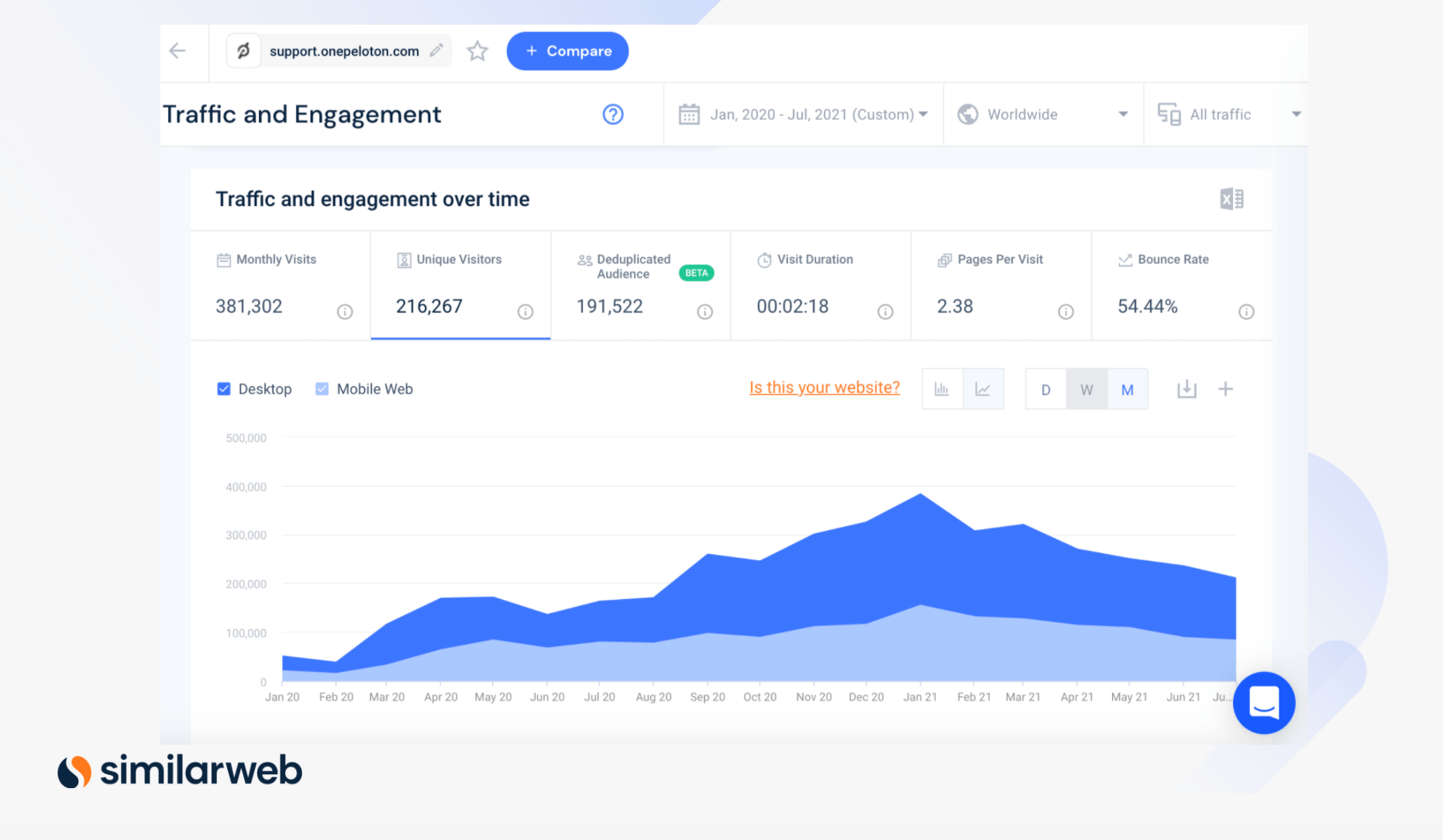Show info for Deduplicated Audience
This screenshot has height=840, width=1443.
coord(704,312)
